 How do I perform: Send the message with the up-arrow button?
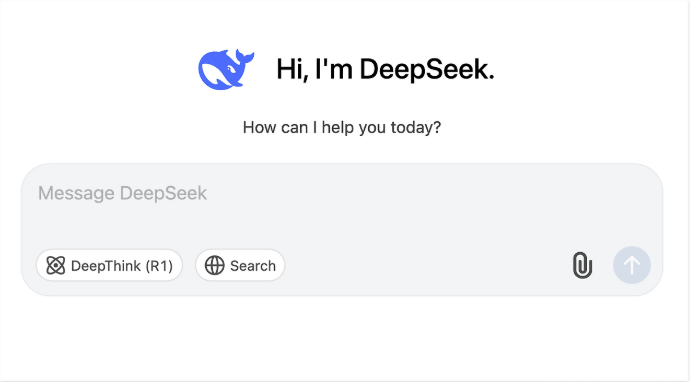tap(632, 265)
